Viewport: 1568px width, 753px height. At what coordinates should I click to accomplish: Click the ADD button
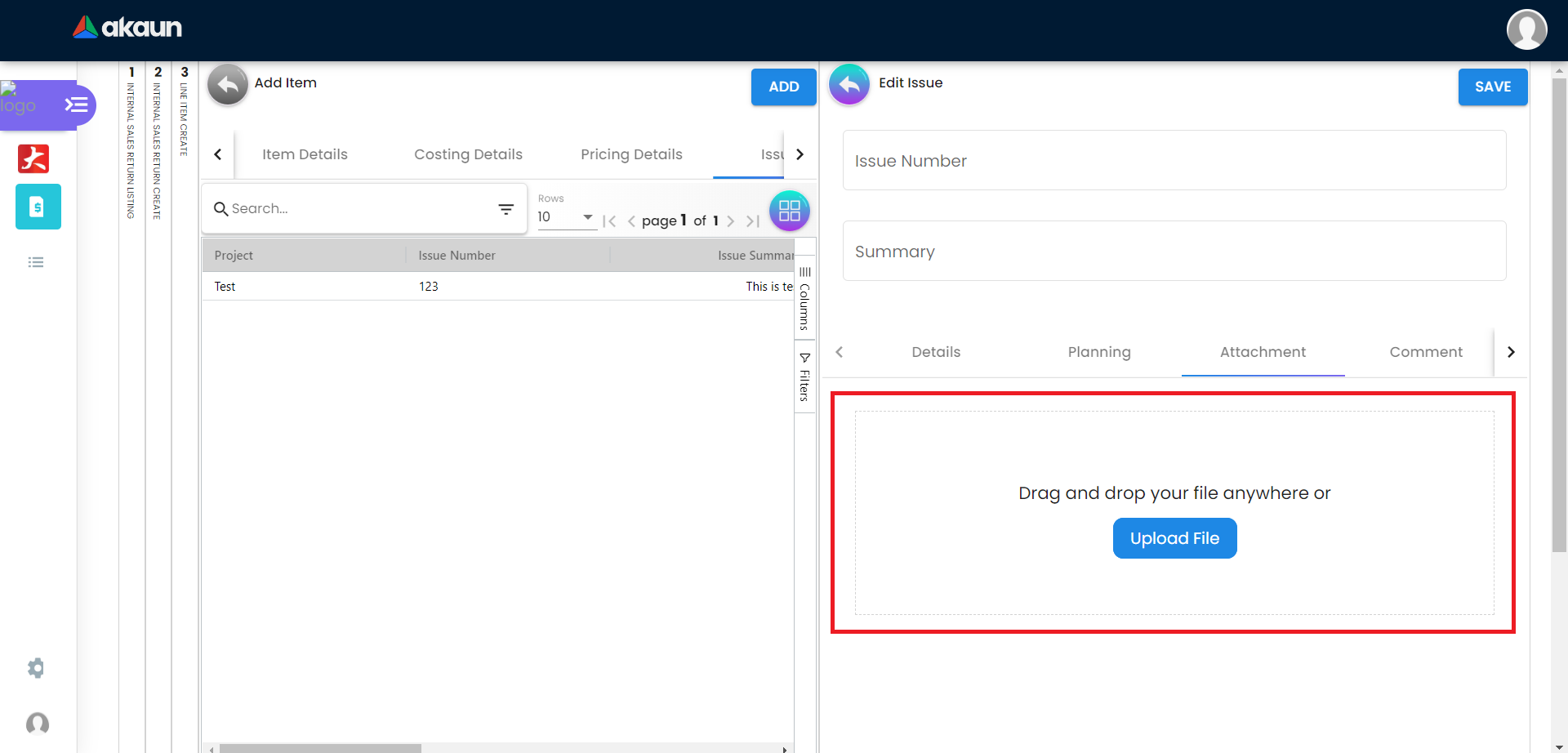pyautogui.click(x=783, y=87)
